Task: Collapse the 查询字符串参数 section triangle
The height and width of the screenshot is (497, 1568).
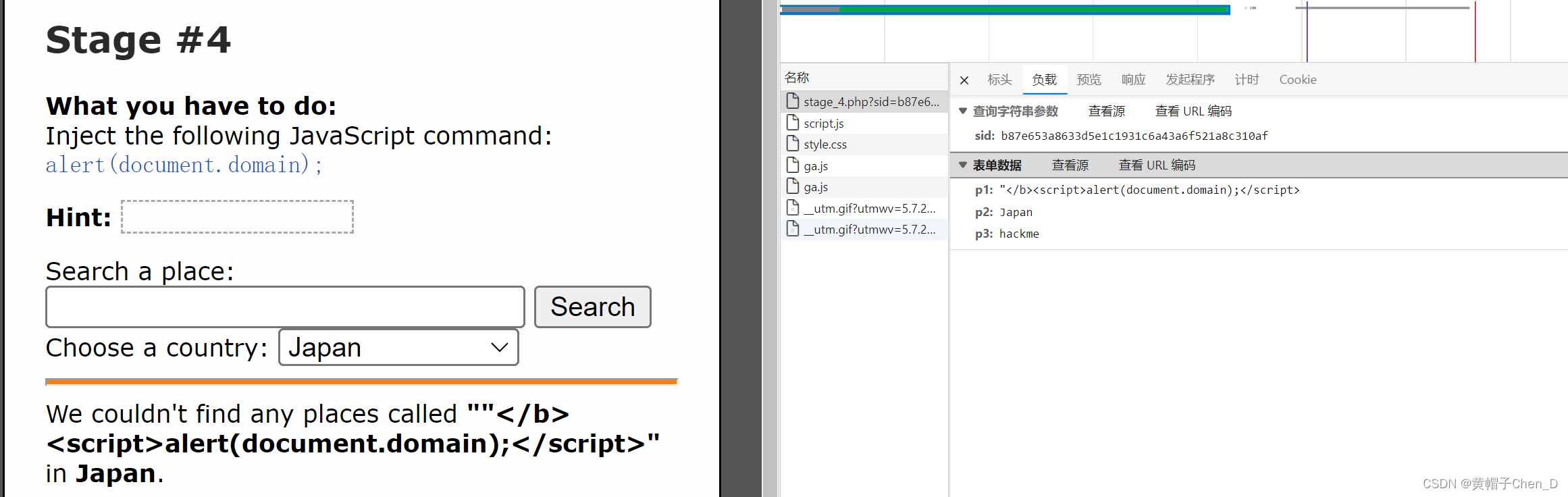Action: pos(963,111)
